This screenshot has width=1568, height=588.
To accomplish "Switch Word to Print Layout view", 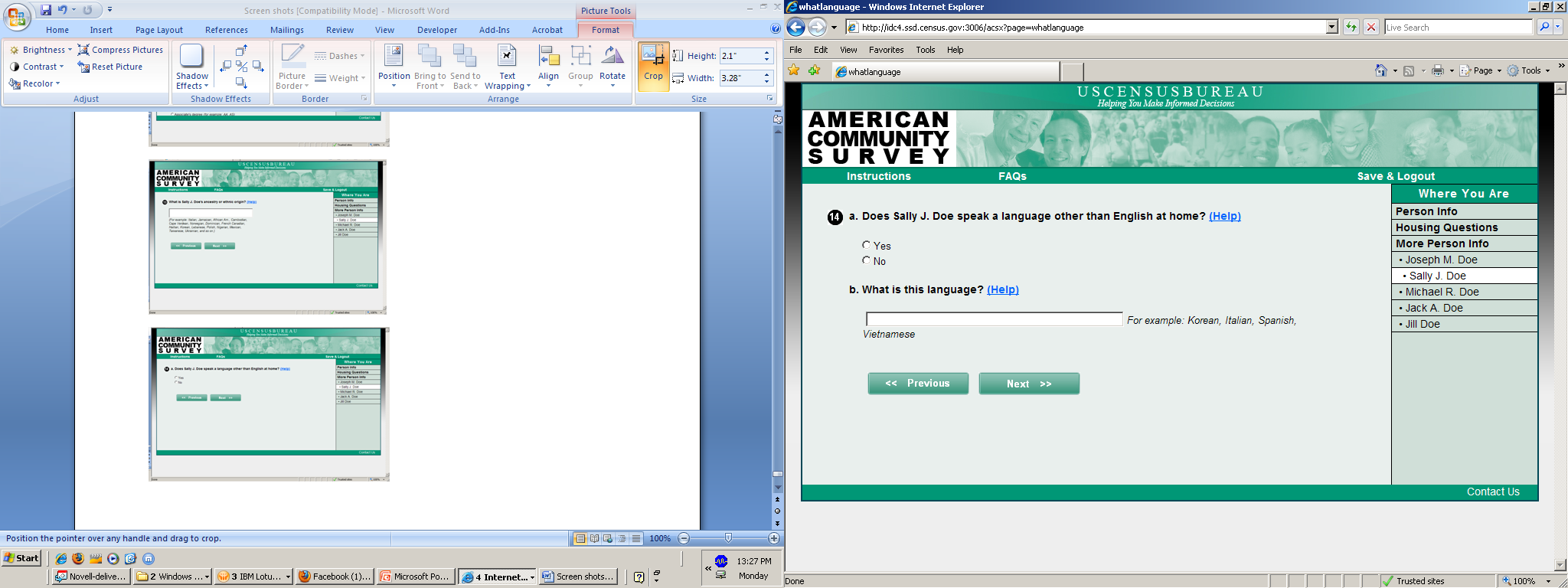I will pyautogui.click(x=580, y=538).
